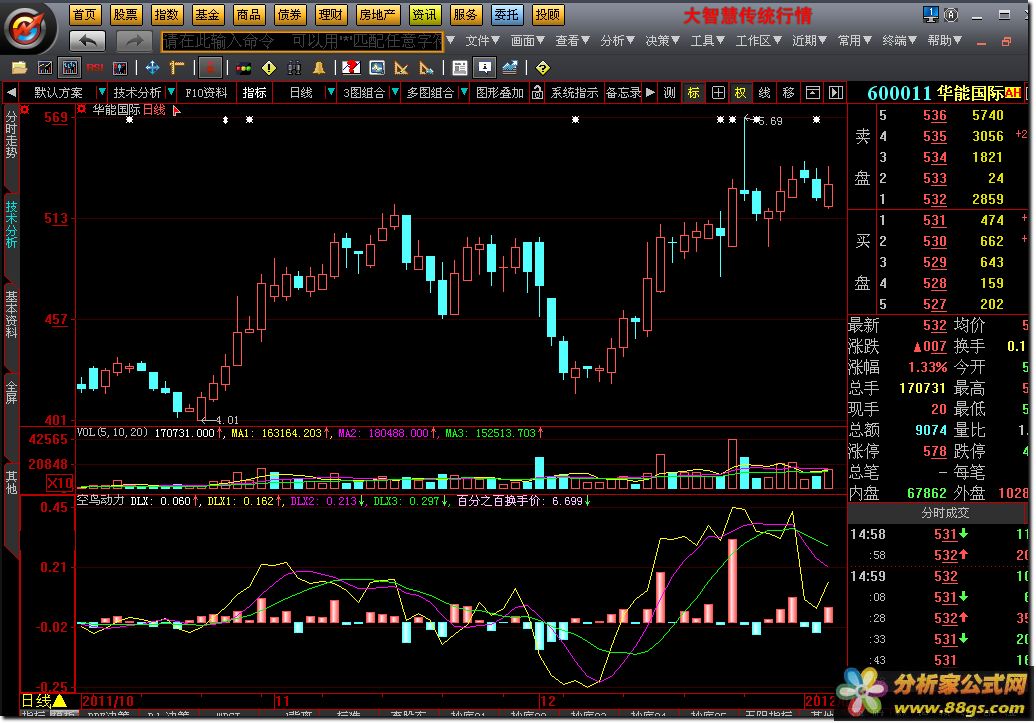Image resolution: width=1036 pixels, height=723 pixels.
Task: Expand the 日线 period dropdown arrow
Action: coord(330,93)
